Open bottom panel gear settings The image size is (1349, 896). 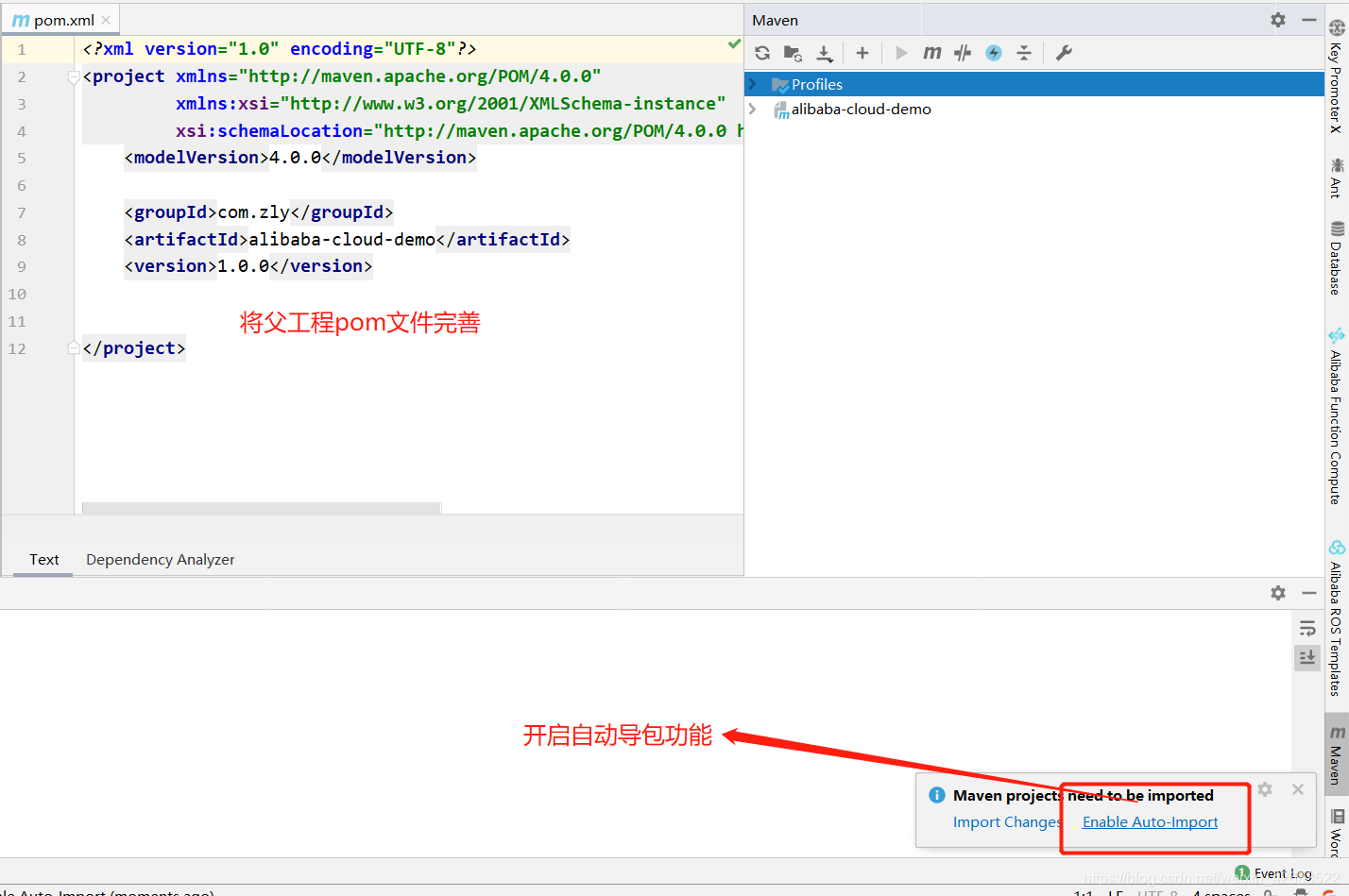point(1278,593)
